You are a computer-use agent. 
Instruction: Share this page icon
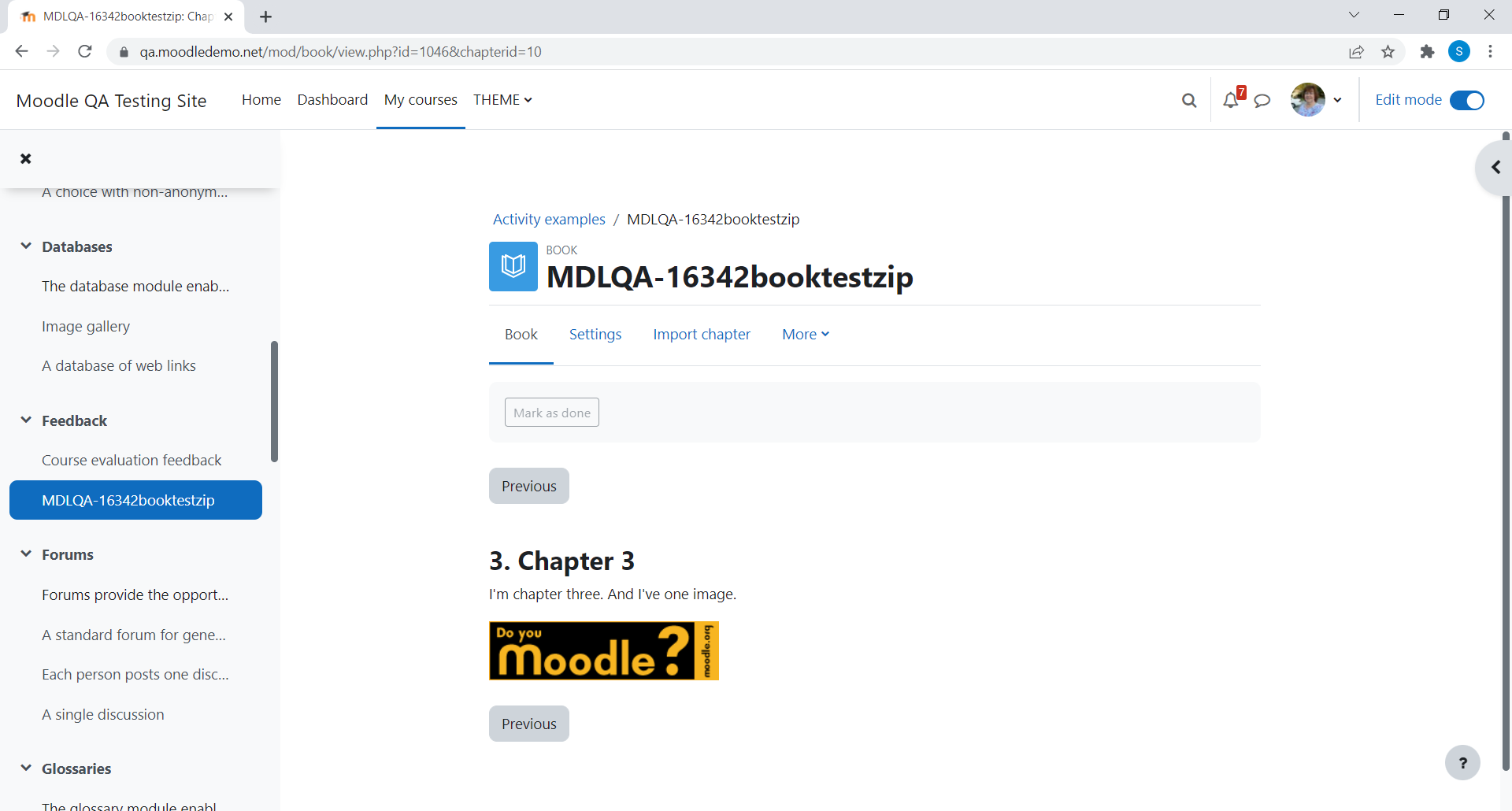1356,52
